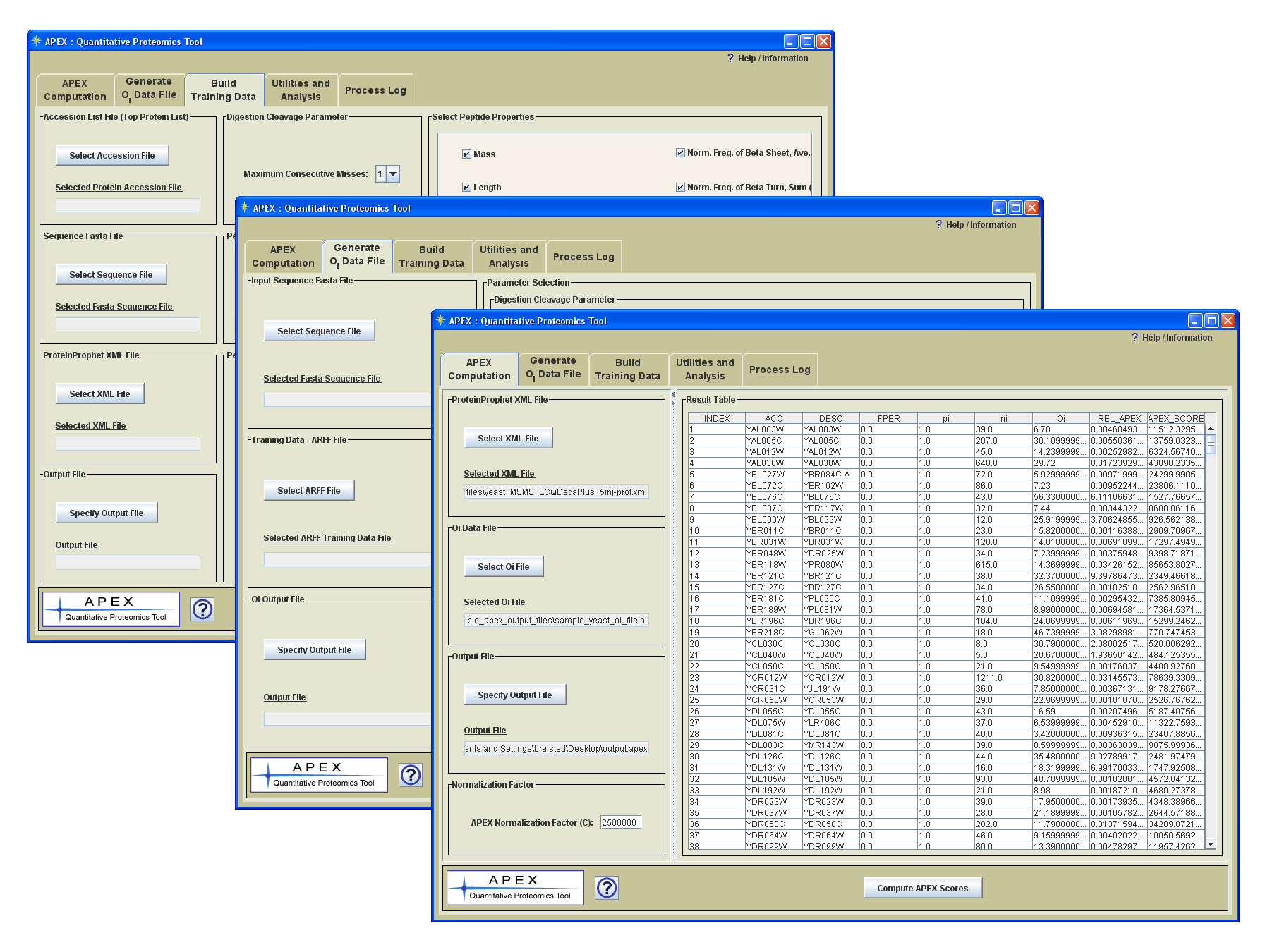
Task: Click Selected Protein Accession File field
Action: (128, 205)
